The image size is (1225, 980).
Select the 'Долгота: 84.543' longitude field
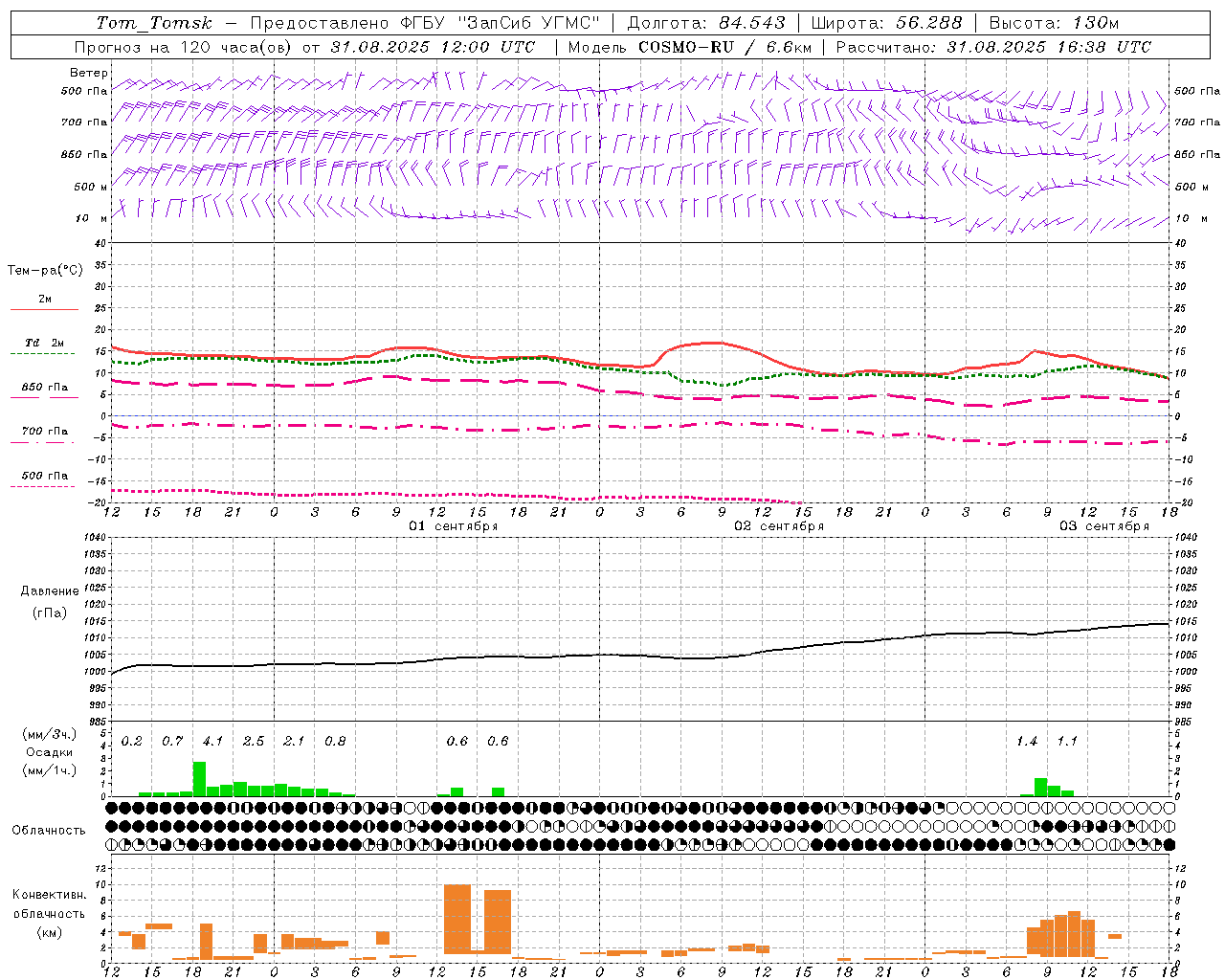pos(706,23)
